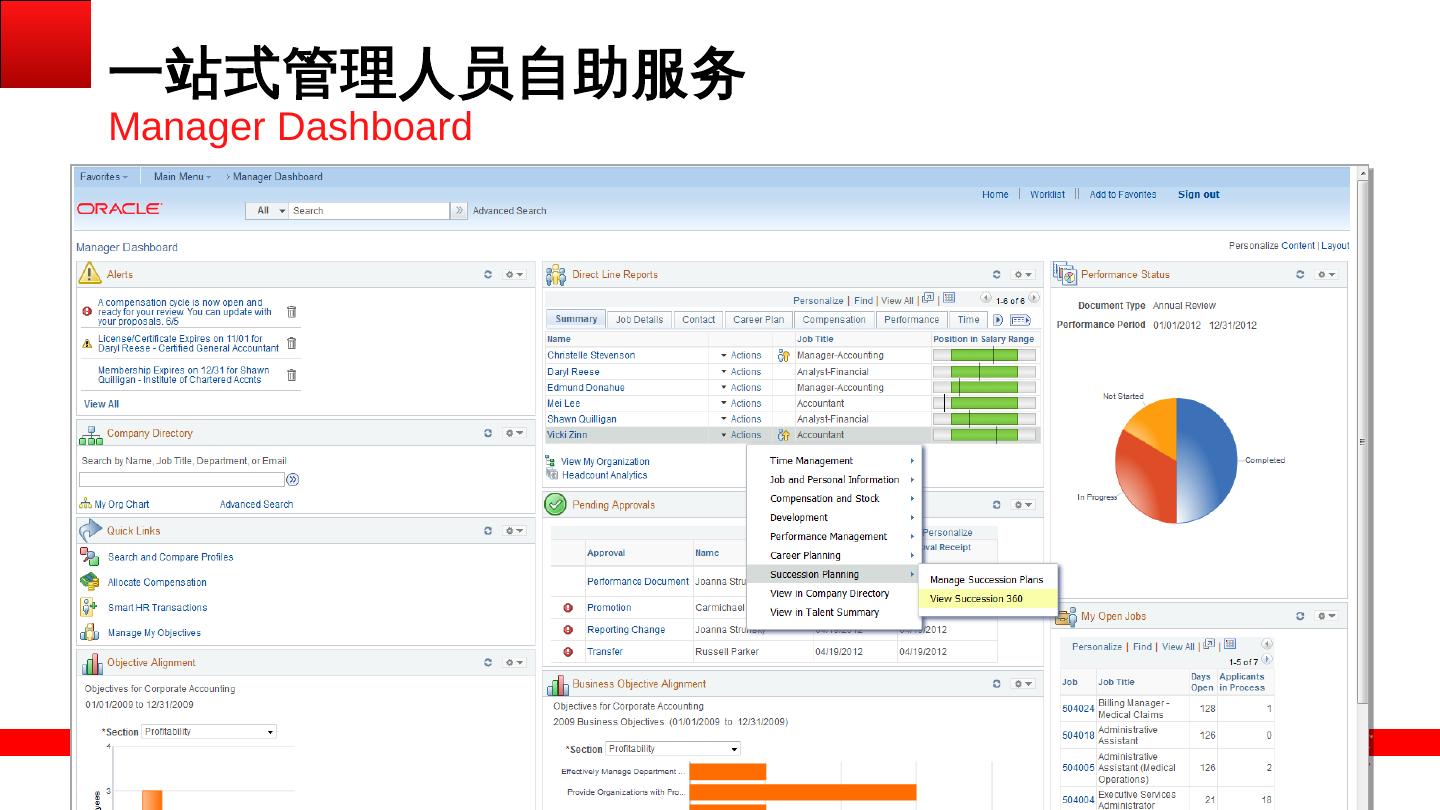Expand Actions menu for Mei Lee
1440x810 pixels.
coord(741,404)
